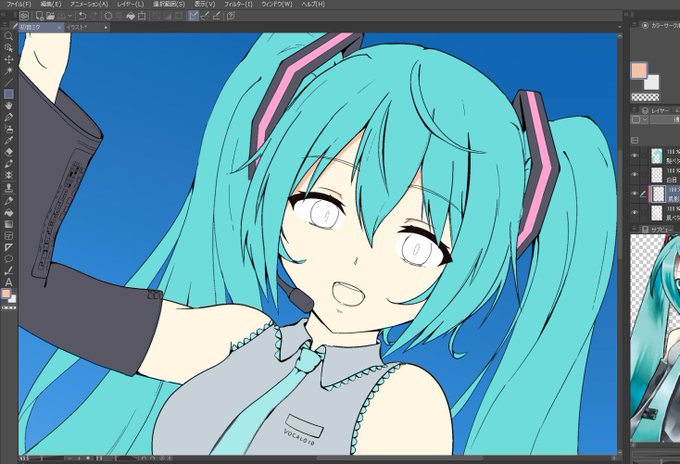Click the Save icon in command bar
680x464 pixels.
pyautogui.click(x=62, y=16)
